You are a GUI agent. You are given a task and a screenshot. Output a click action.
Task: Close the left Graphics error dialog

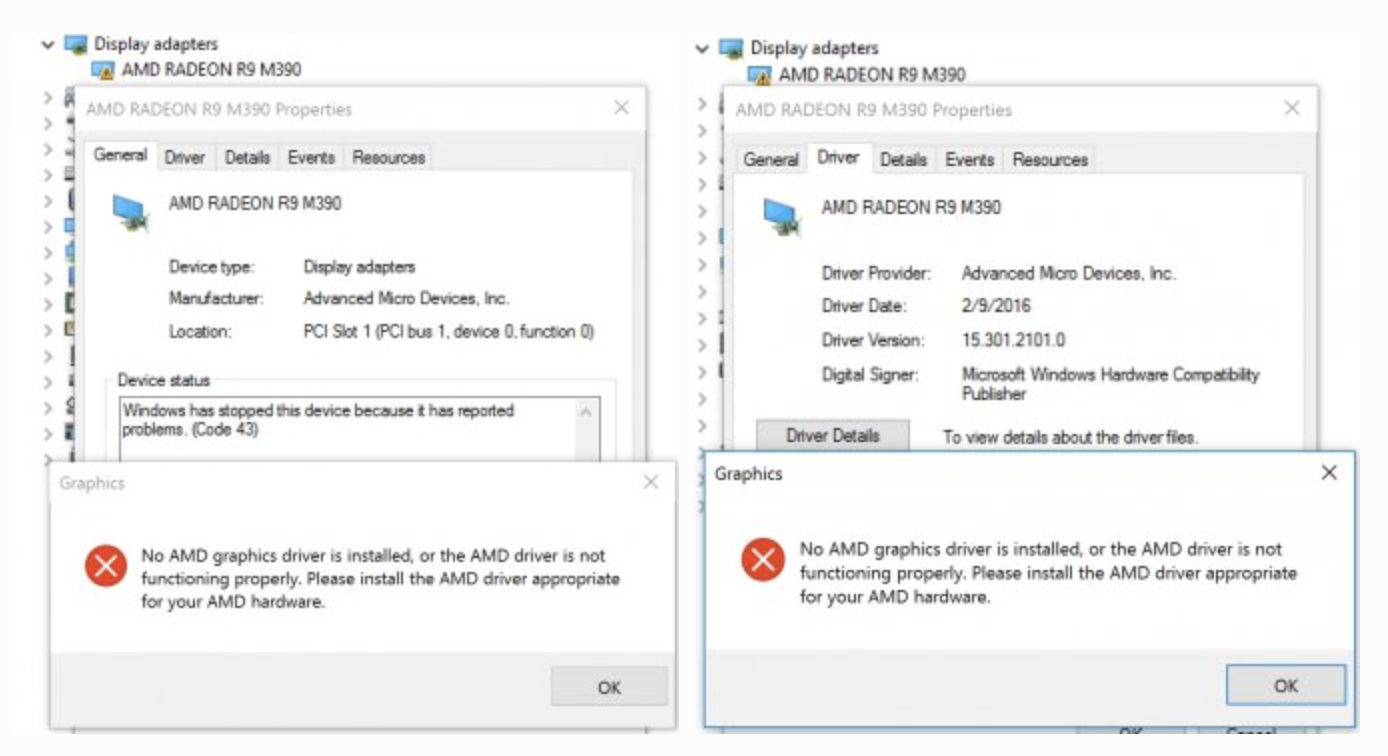tap(651, 483)
